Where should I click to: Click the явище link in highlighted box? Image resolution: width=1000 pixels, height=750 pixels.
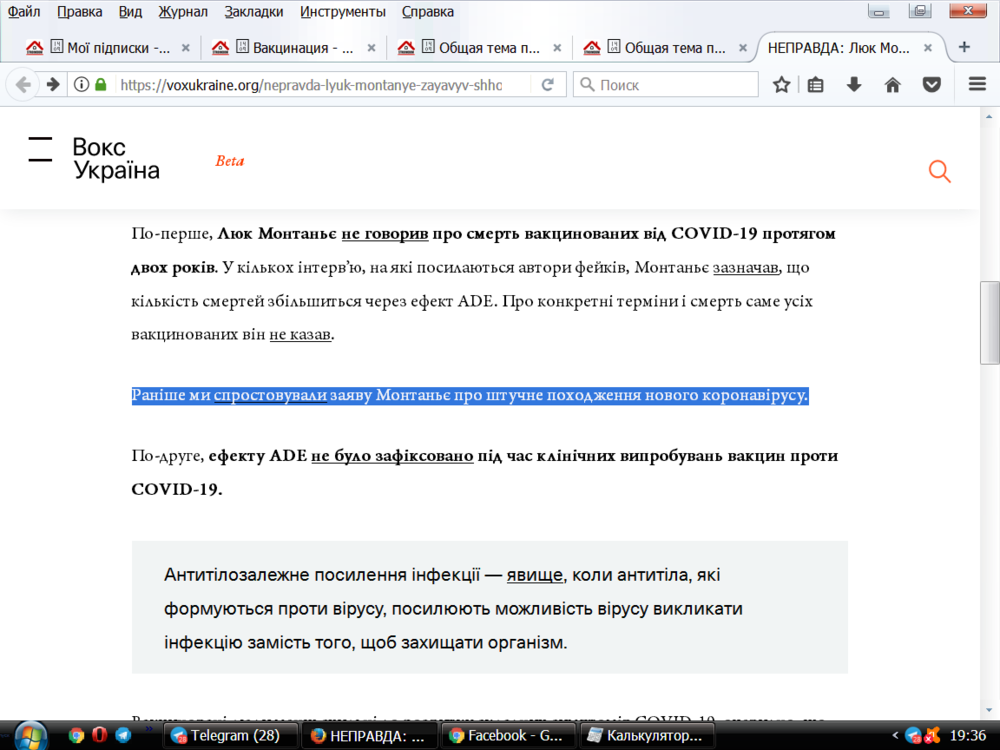click(534, 574)
